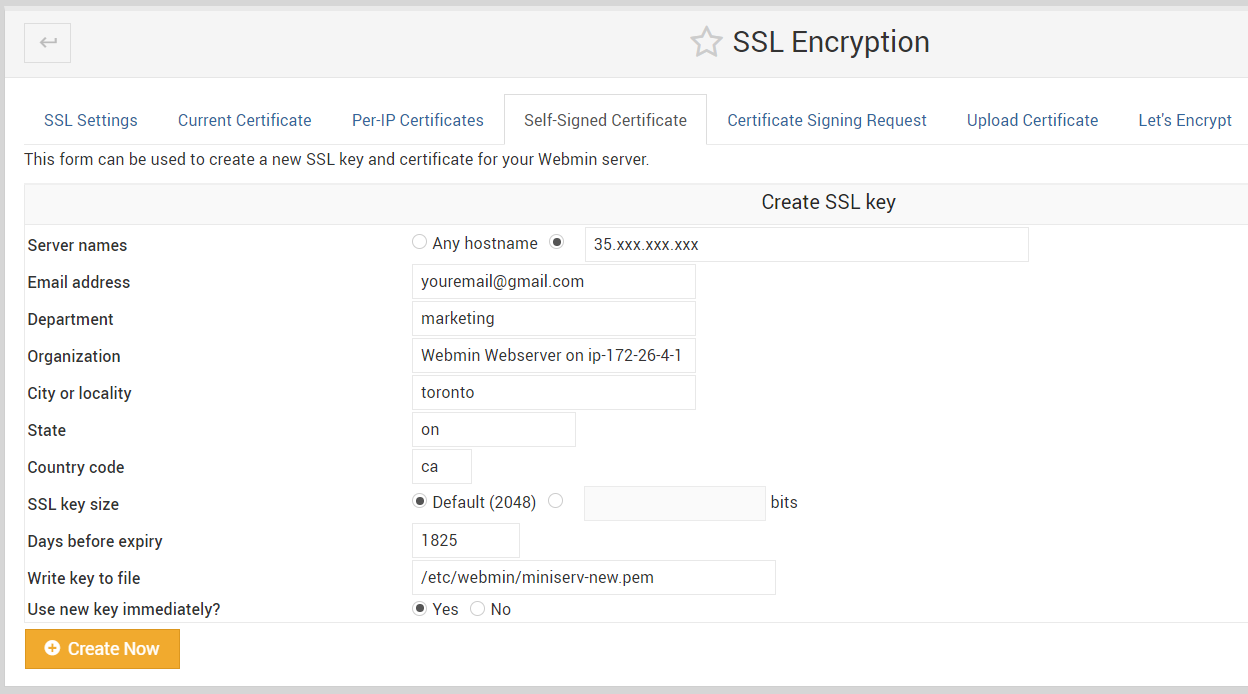Click the server names text field
Image resolution: width=1248 pixels, height=694 pixels.
point(806,244)
